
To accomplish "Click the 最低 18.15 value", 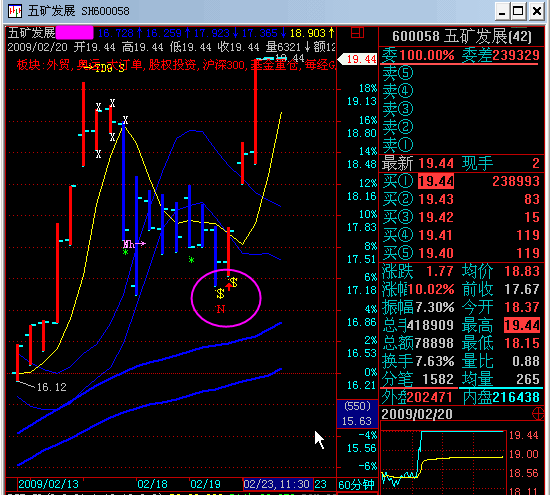I will tap(522, 343).
